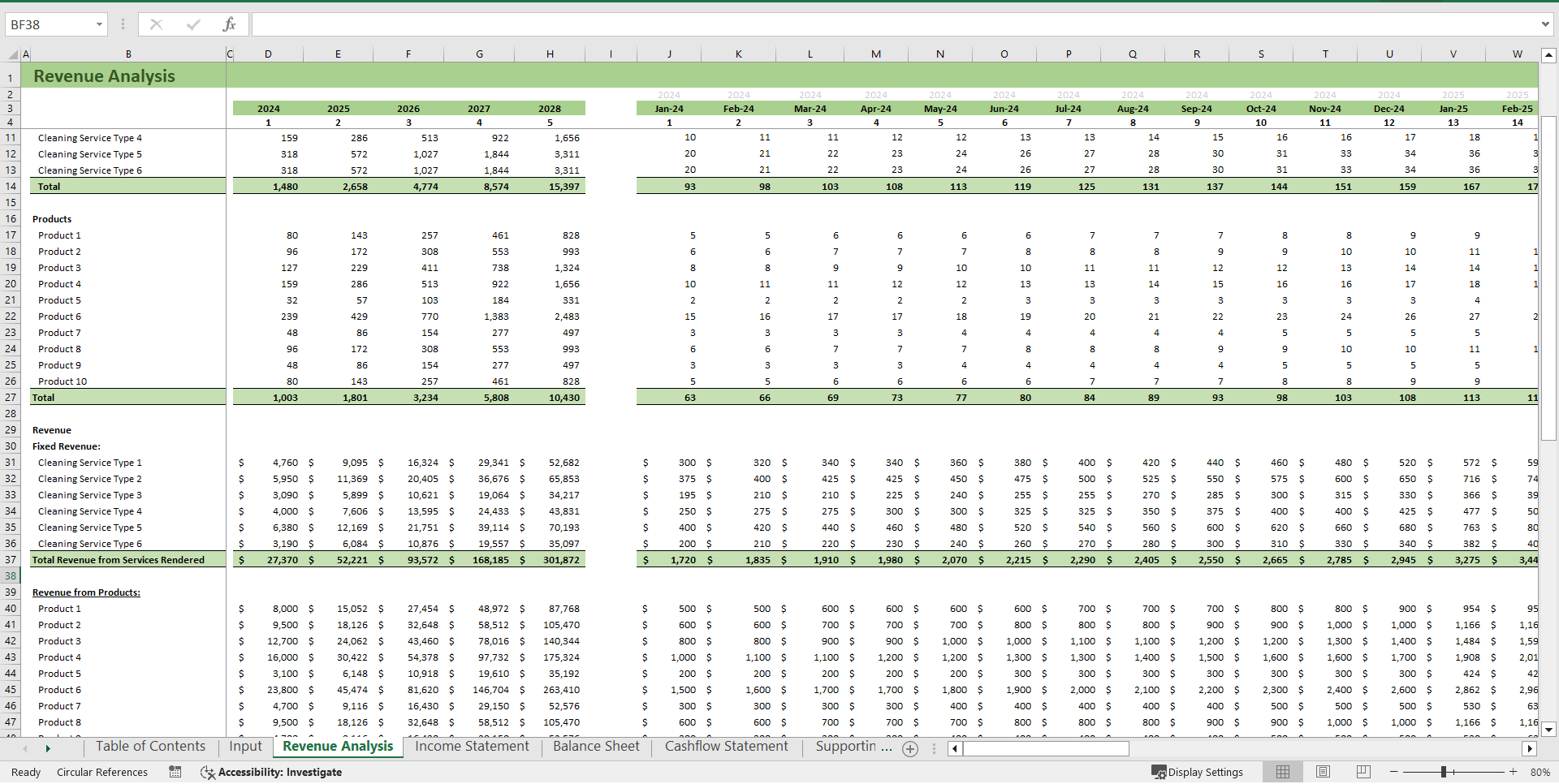Screen dimensions: 1559x784
Task: Select row 27 header
Action: [x=11, y=398]
